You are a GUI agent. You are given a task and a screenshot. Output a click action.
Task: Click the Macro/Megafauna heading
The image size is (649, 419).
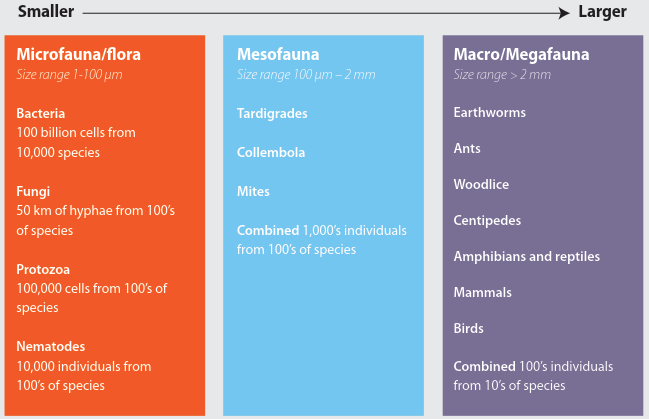pyautogui.click(x=521, y=55)
